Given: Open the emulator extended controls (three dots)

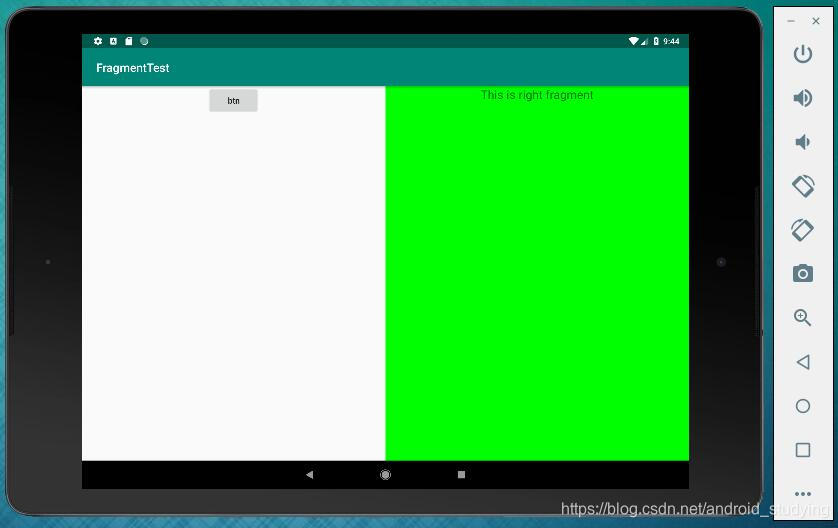Looking at the screenshot, I should point(803,494).
